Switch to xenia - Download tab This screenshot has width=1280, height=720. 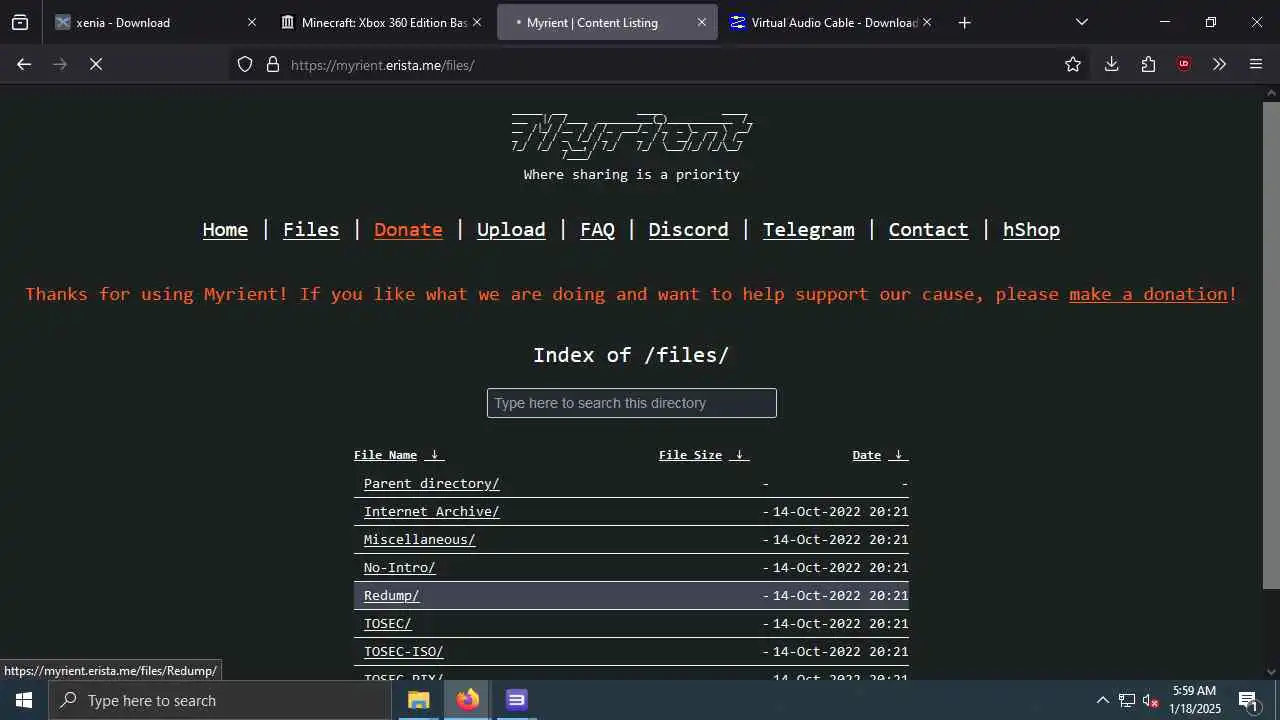pyautogui.click(x=155, y=22)
